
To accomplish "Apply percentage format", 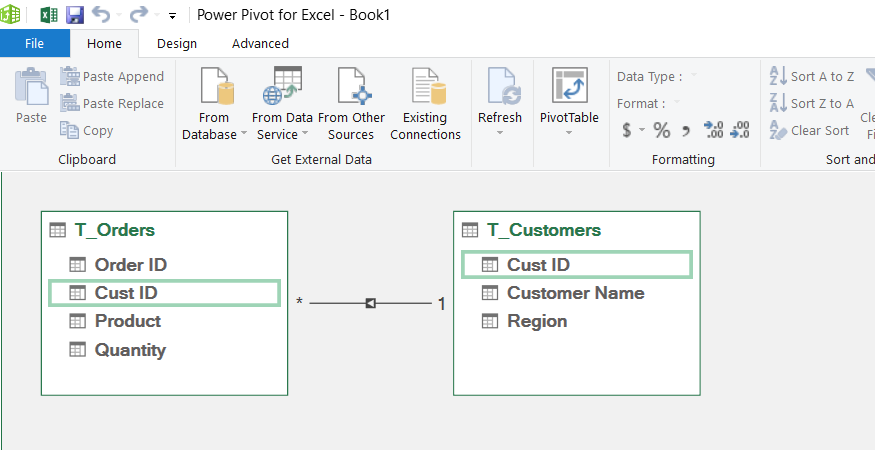I will tap(662, 130).
